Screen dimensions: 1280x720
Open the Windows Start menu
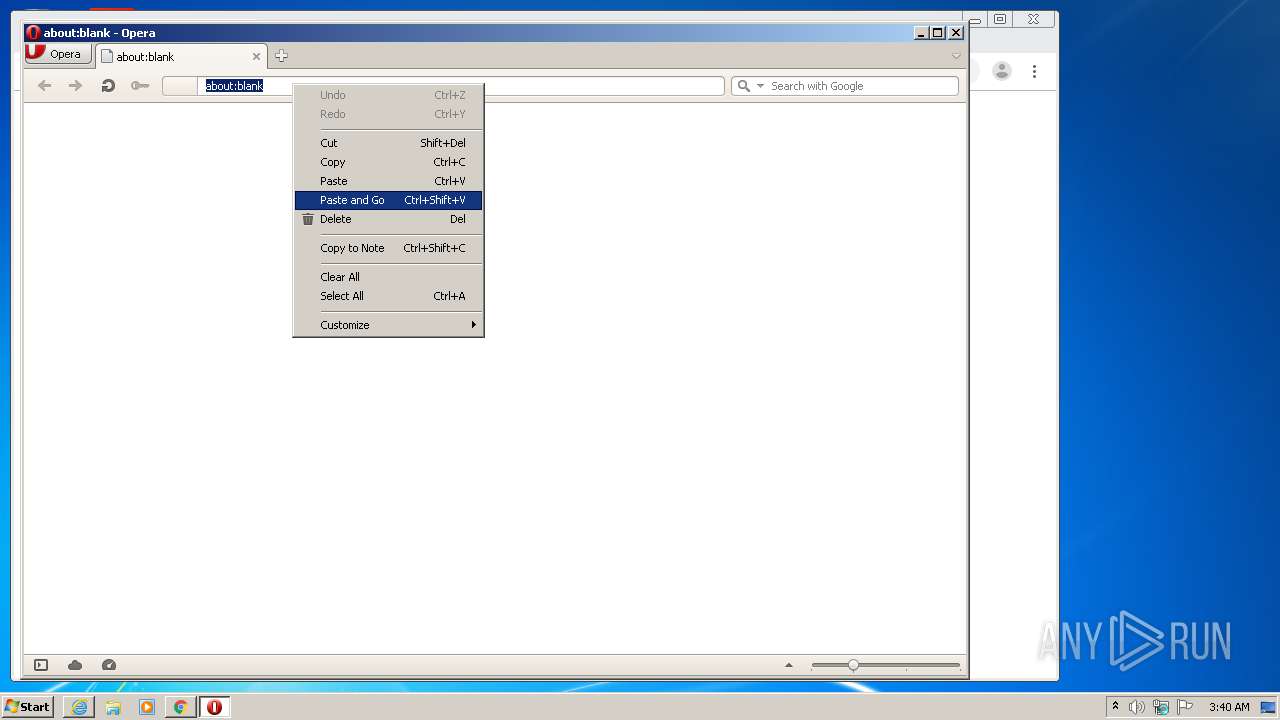(x=27, y=707)
